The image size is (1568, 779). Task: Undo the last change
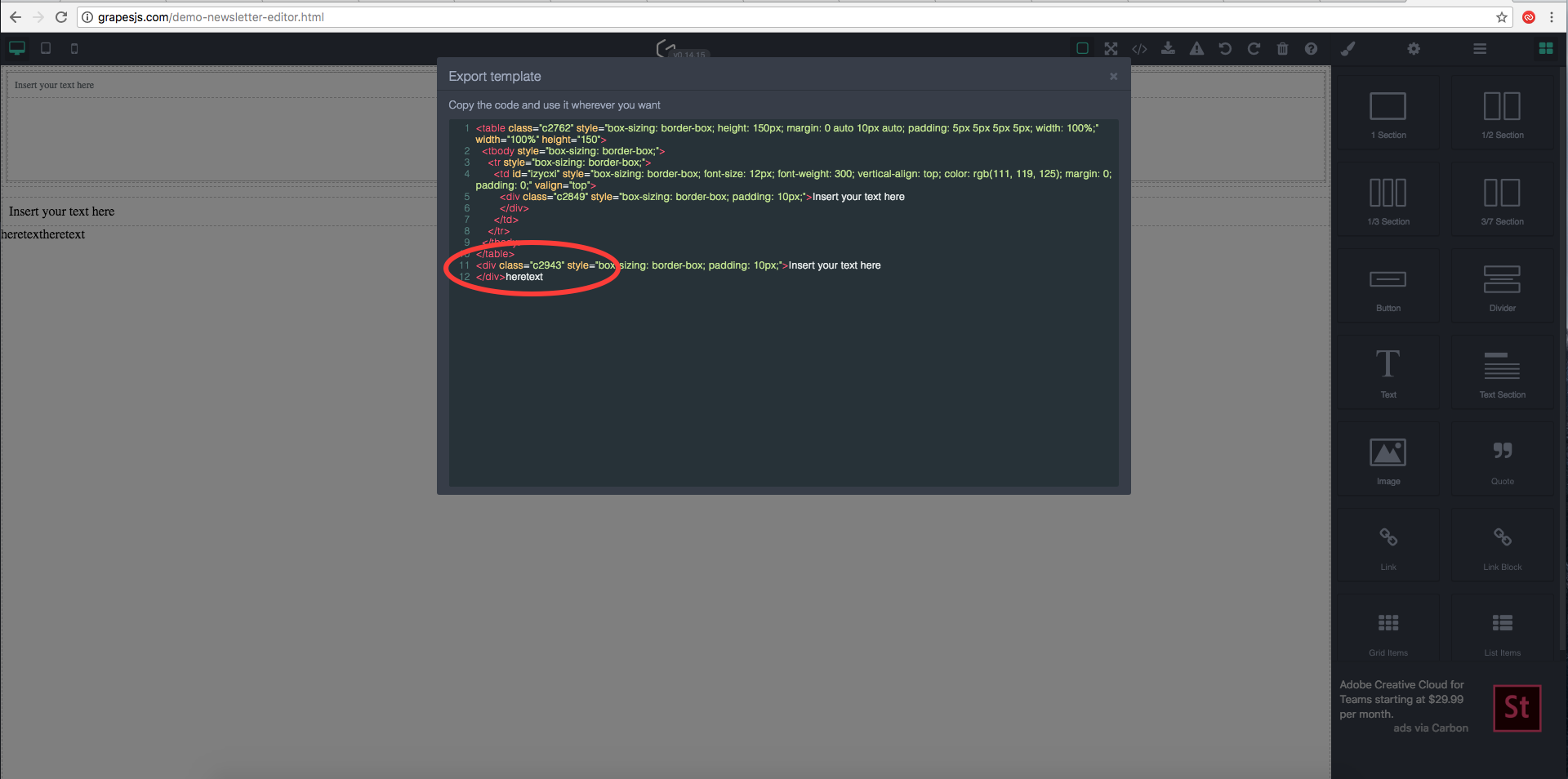[x=1225, y=48]
